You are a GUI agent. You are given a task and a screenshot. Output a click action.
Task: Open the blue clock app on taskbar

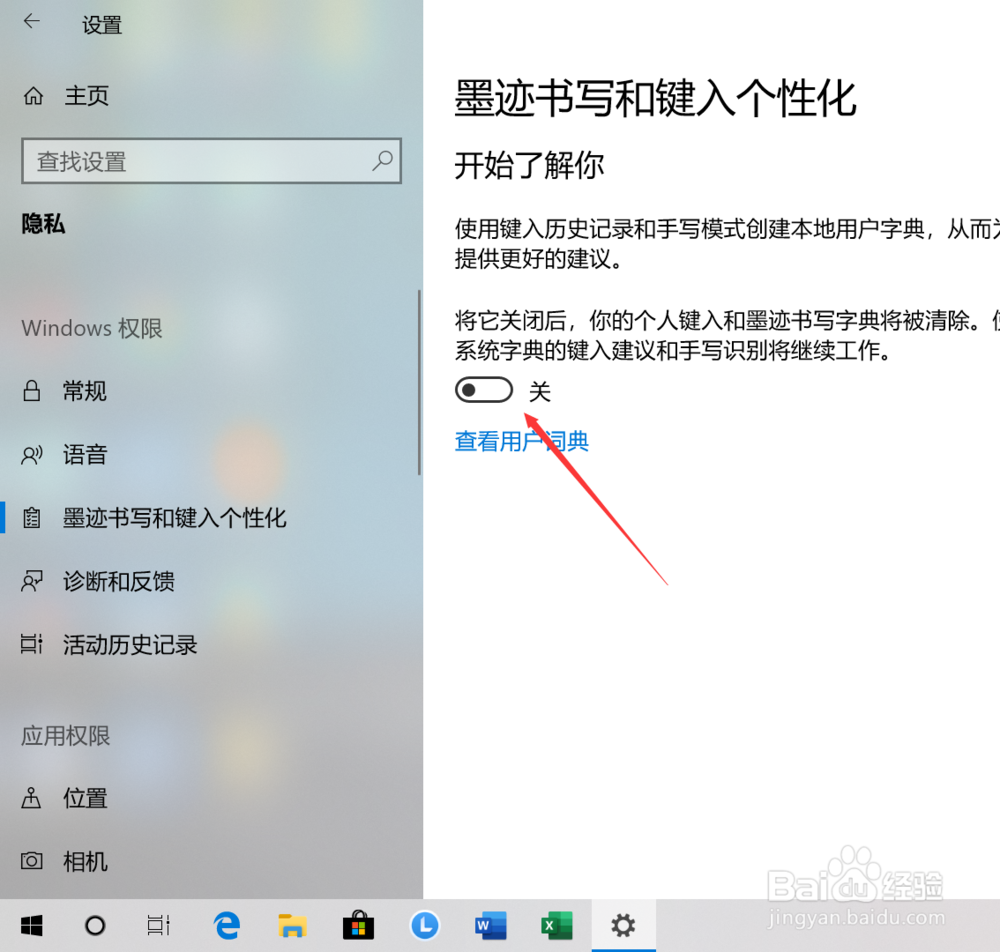pyautogui.click(x=425, y=925)
